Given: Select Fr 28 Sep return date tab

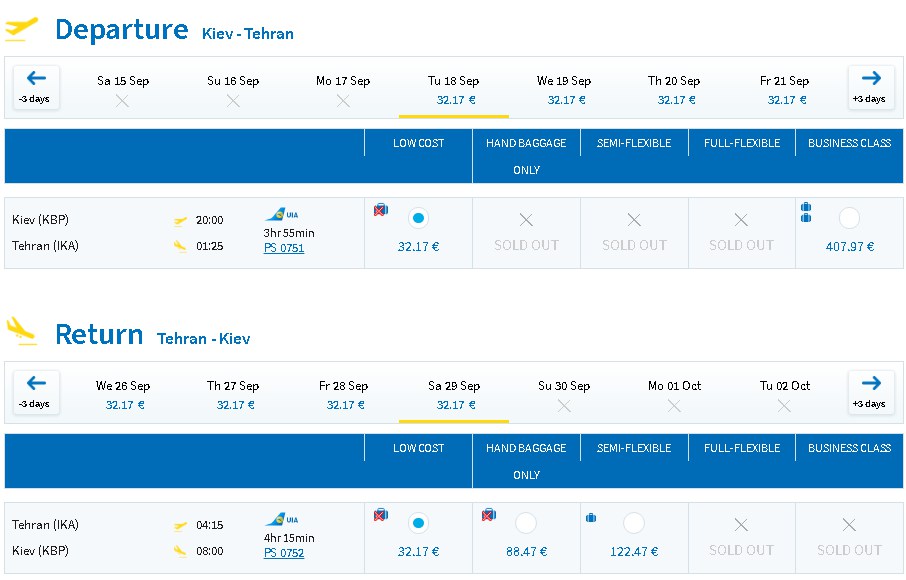Looking at the screenshot, I should pyautogui.click(x=343, y=395).
